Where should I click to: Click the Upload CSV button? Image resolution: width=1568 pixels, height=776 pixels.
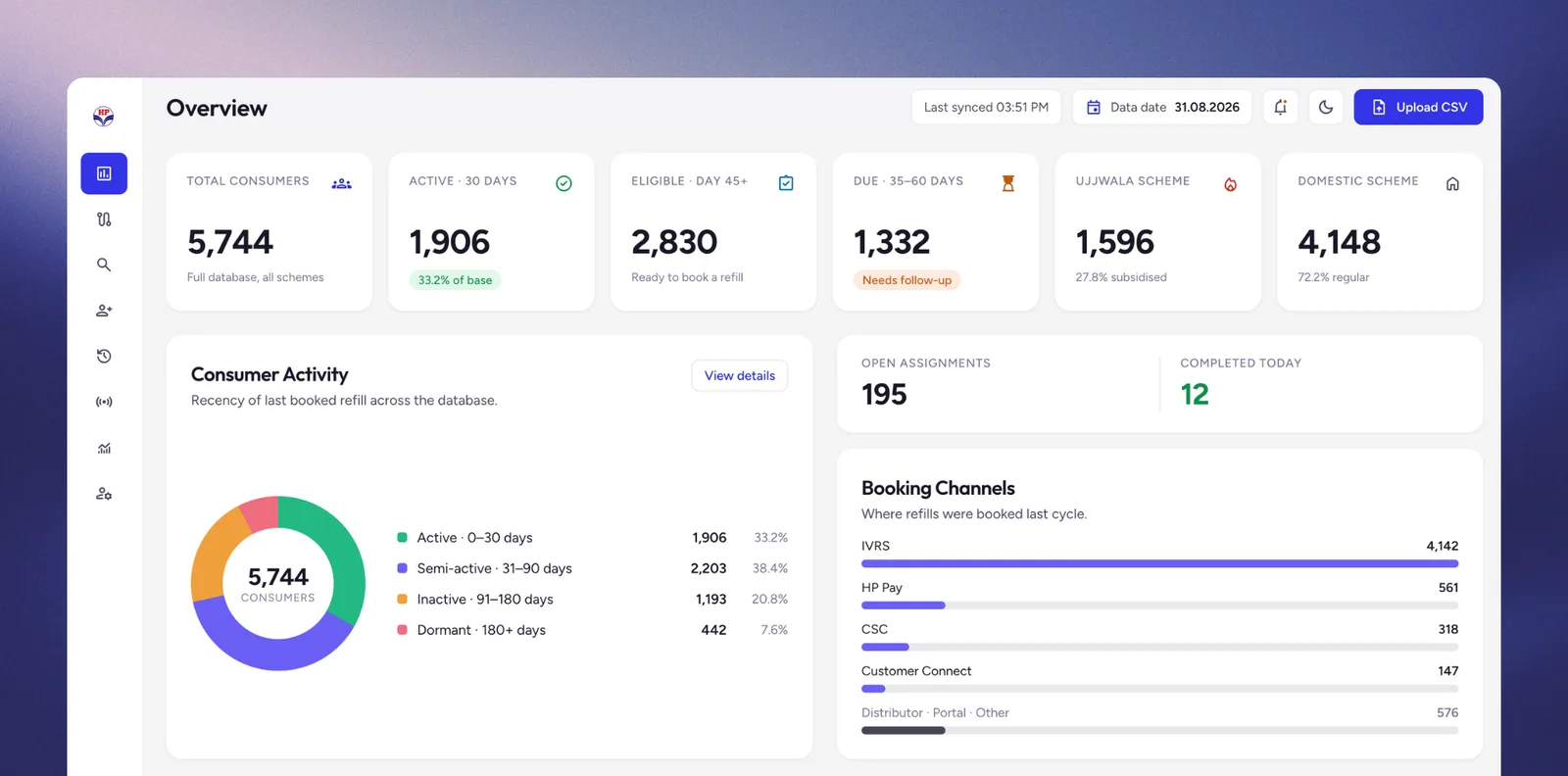point(1418,107)
